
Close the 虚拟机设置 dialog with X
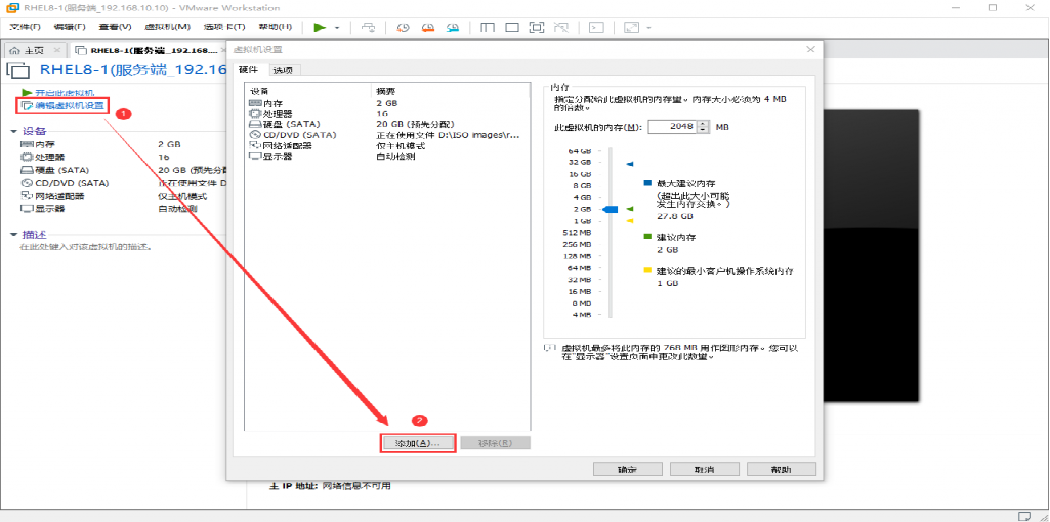(810, 50)
